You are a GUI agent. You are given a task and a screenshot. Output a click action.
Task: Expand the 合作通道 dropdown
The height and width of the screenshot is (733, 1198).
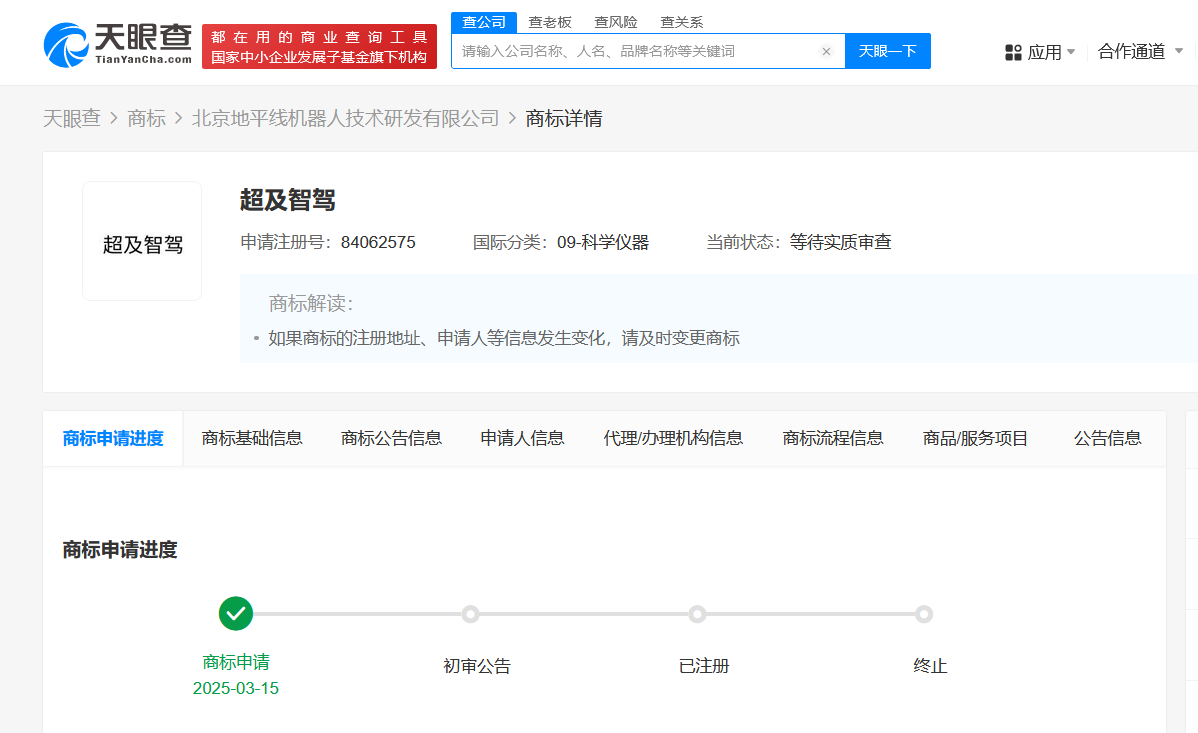click(1178, 51)
